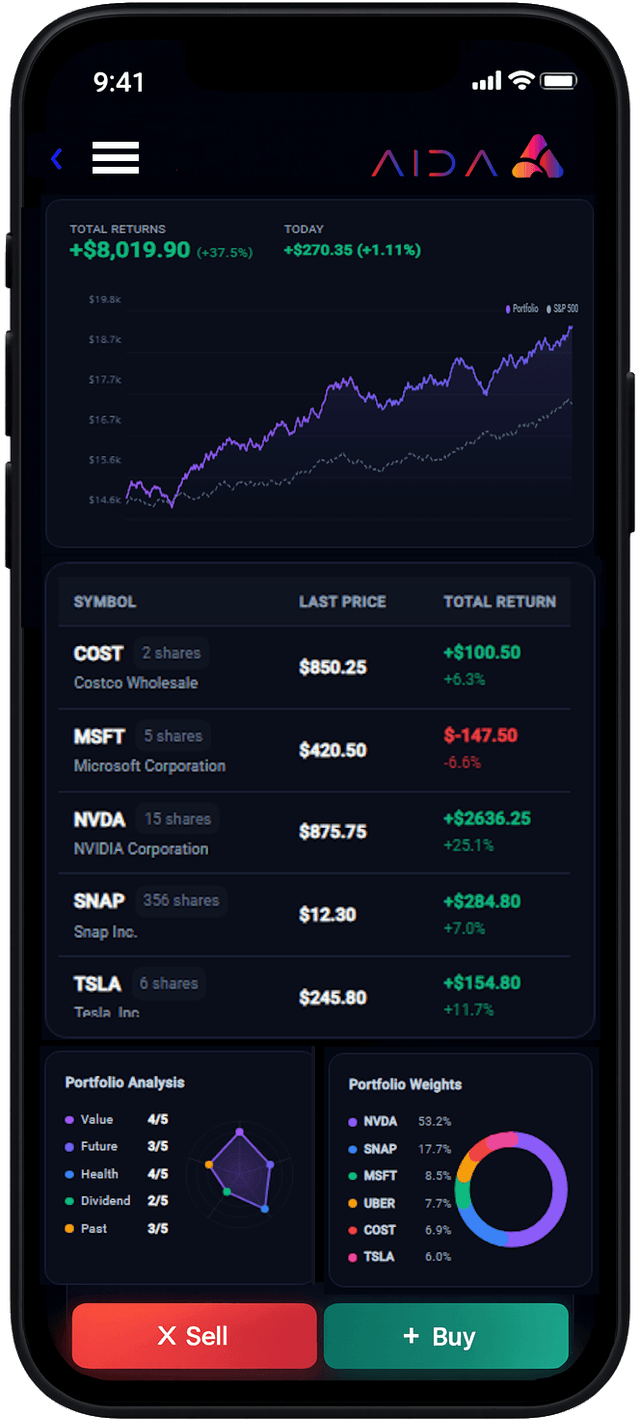Select the NVDA bullet in Portfolio Weights
Image resolution: width=640 pixels, height=1419 pixels.
click(x=352, y=1123)
